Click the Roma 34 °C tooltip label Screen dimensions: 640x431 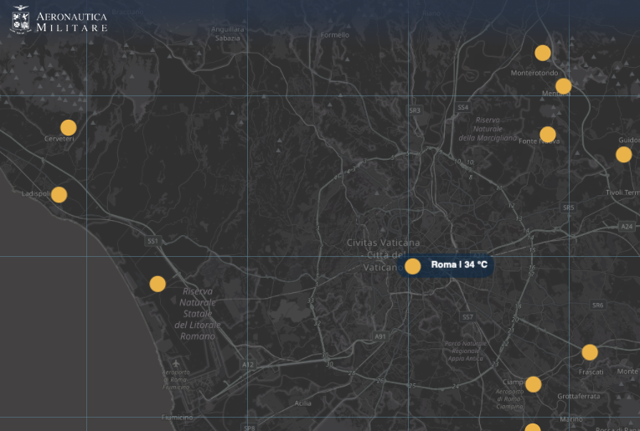click(459, 265)
